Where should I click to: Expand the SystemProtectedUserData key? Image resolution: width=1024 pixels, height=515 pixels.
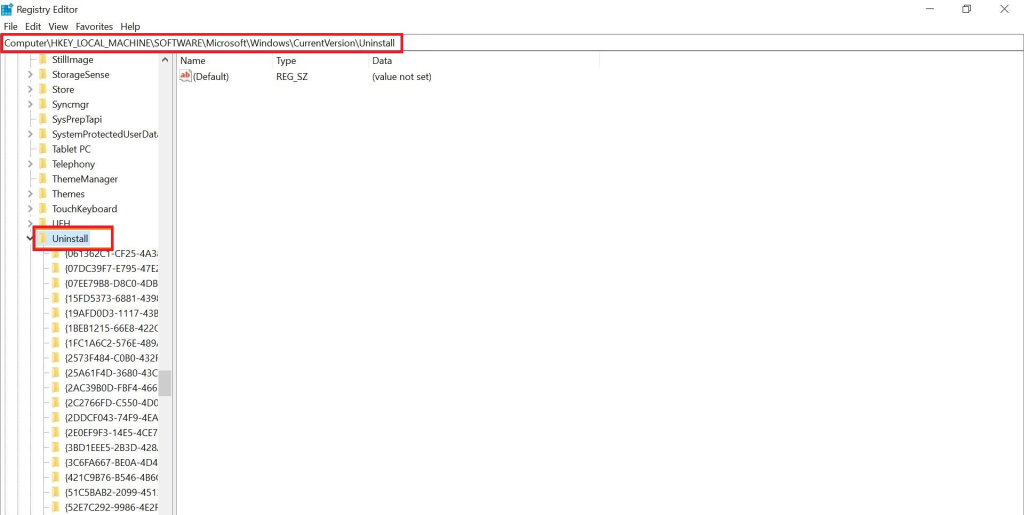30,134
